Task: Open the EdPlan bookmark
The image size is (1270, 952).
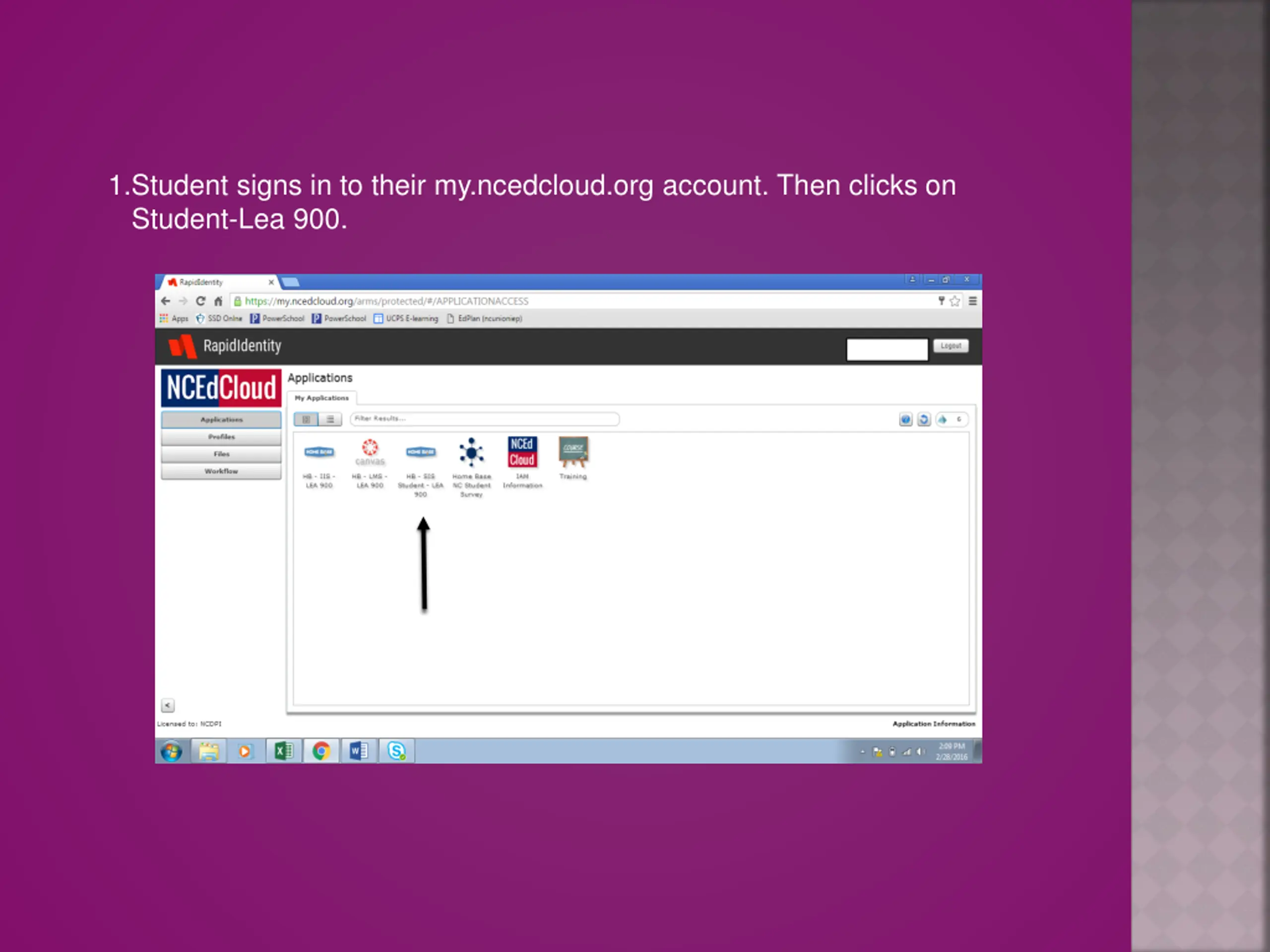Action: [x=484, y=318]
